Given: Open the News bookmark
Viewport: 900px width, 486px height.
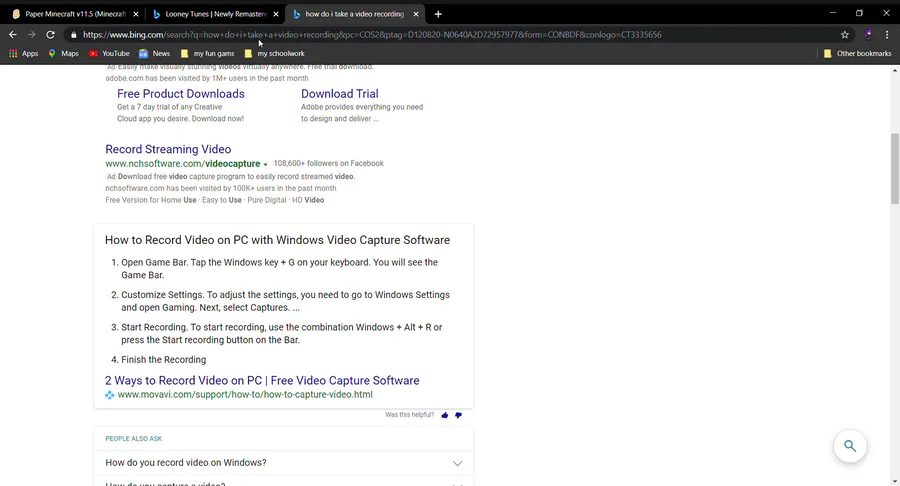Looking at the screenshot, I should (154, 53).
